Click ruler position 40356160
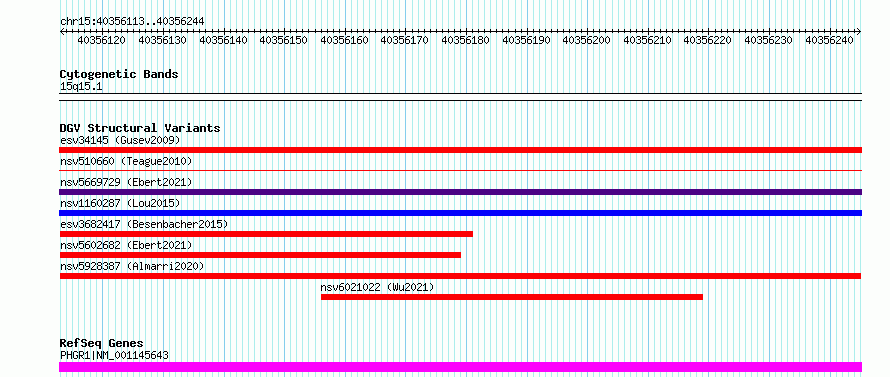 point(345,40)
